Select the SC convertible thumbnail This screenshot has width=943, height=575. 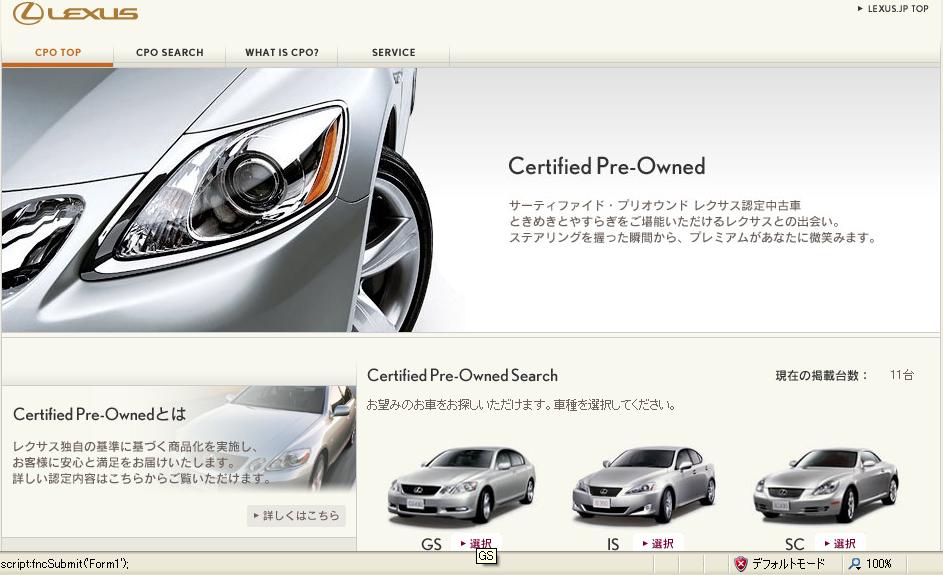(826, 485)
